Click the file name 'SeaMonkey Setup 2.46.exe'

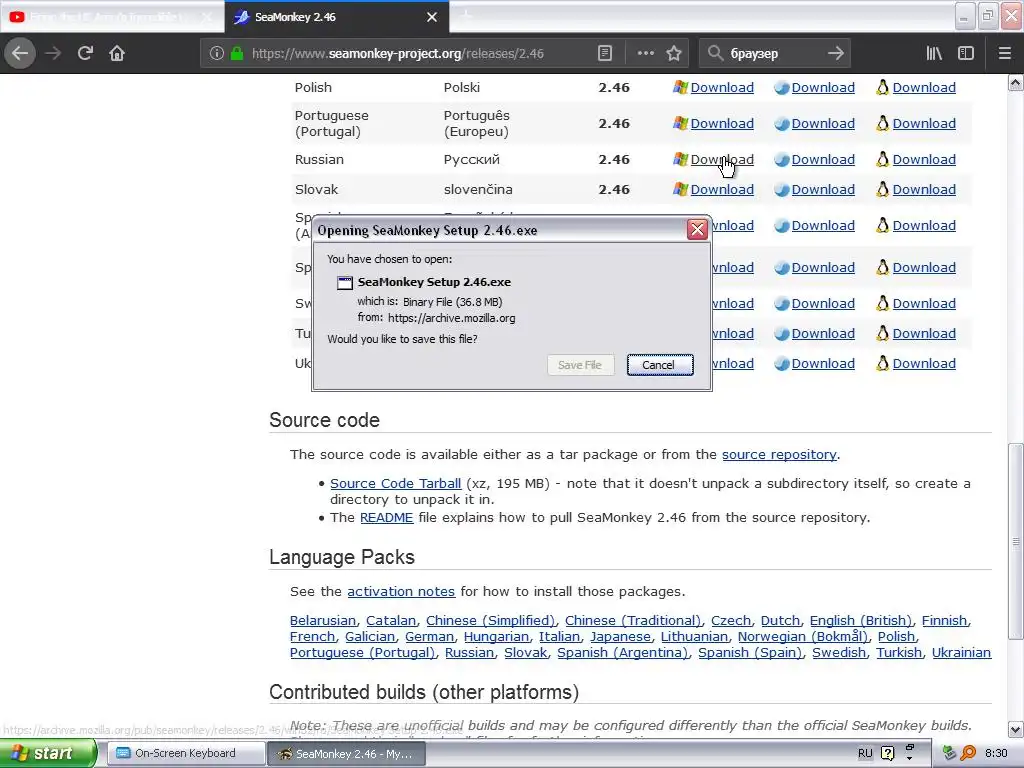coord(434,282)
